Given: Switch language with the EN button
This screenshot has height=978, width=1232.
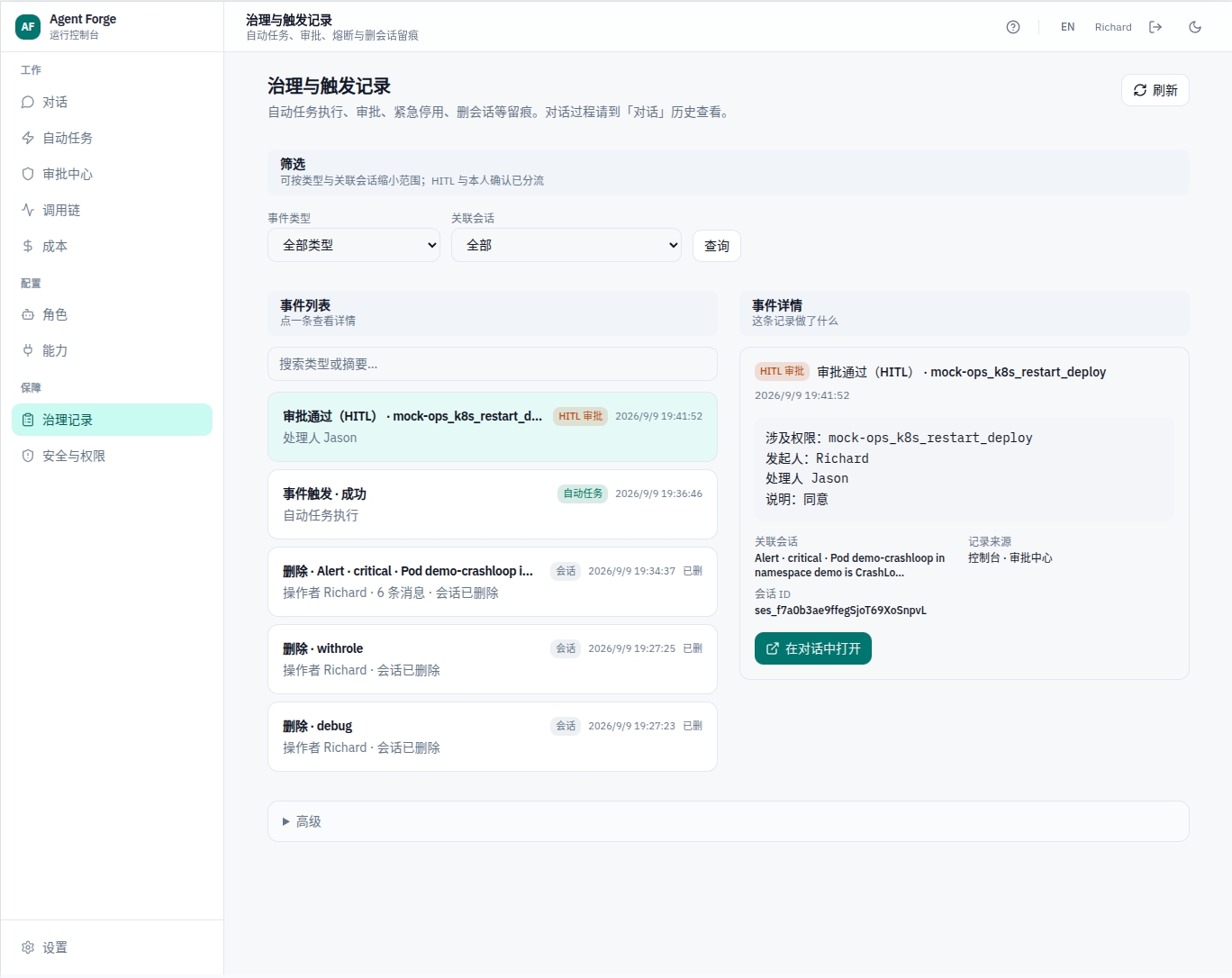Looking at the screenshot, I should (x=1067, y=27).
